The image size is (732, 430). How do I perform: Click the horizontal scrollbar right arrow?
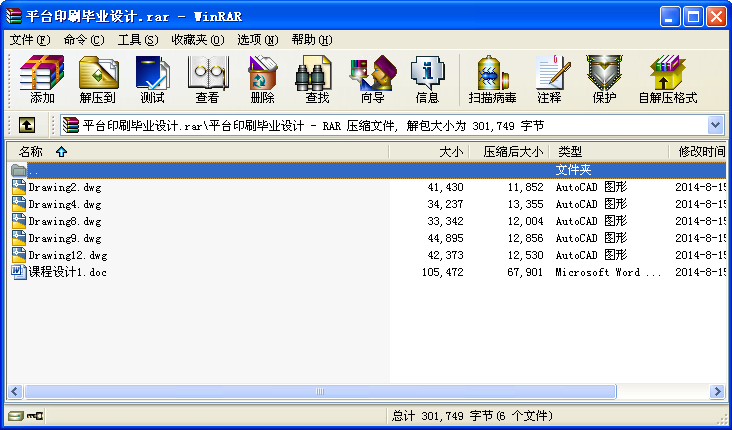point(718,391)
